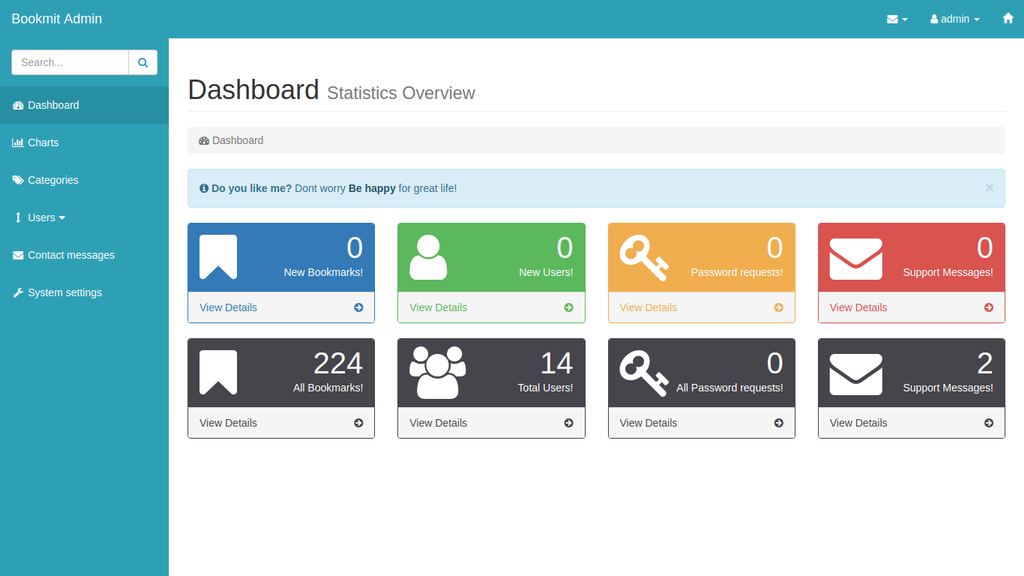Focus the Search input field
The width and height of the screenshot is (1024, 576).
[70, 63]
